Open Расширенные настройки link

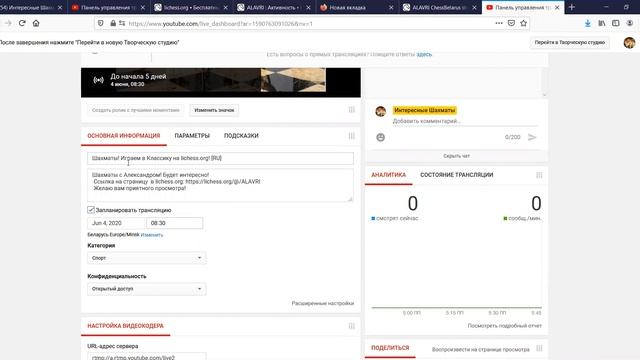pos(322,303)
